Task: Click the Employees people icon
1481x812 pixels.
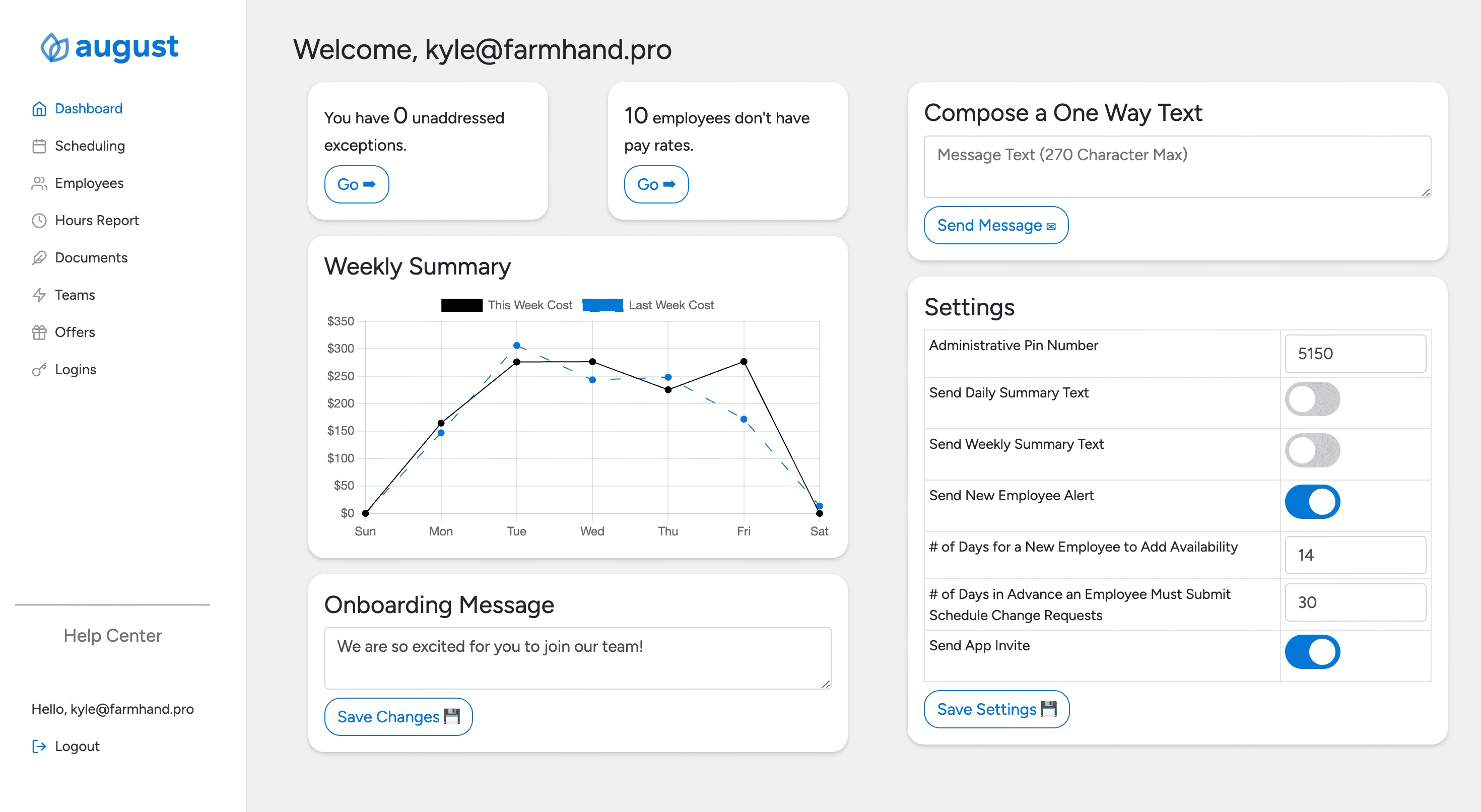Action: click(x=38, y=183)
